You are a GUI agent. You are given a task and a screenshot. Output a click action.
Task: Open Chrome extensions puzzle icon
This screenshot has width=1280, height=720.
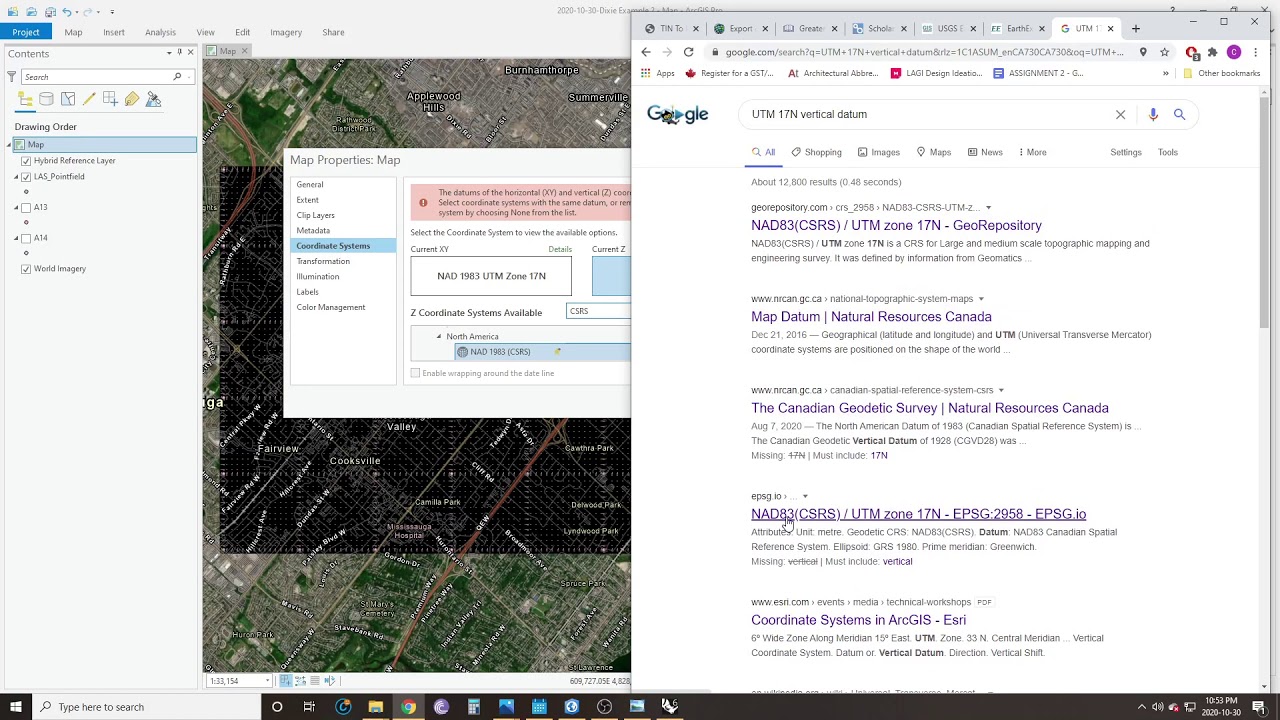click(1212, 52)
